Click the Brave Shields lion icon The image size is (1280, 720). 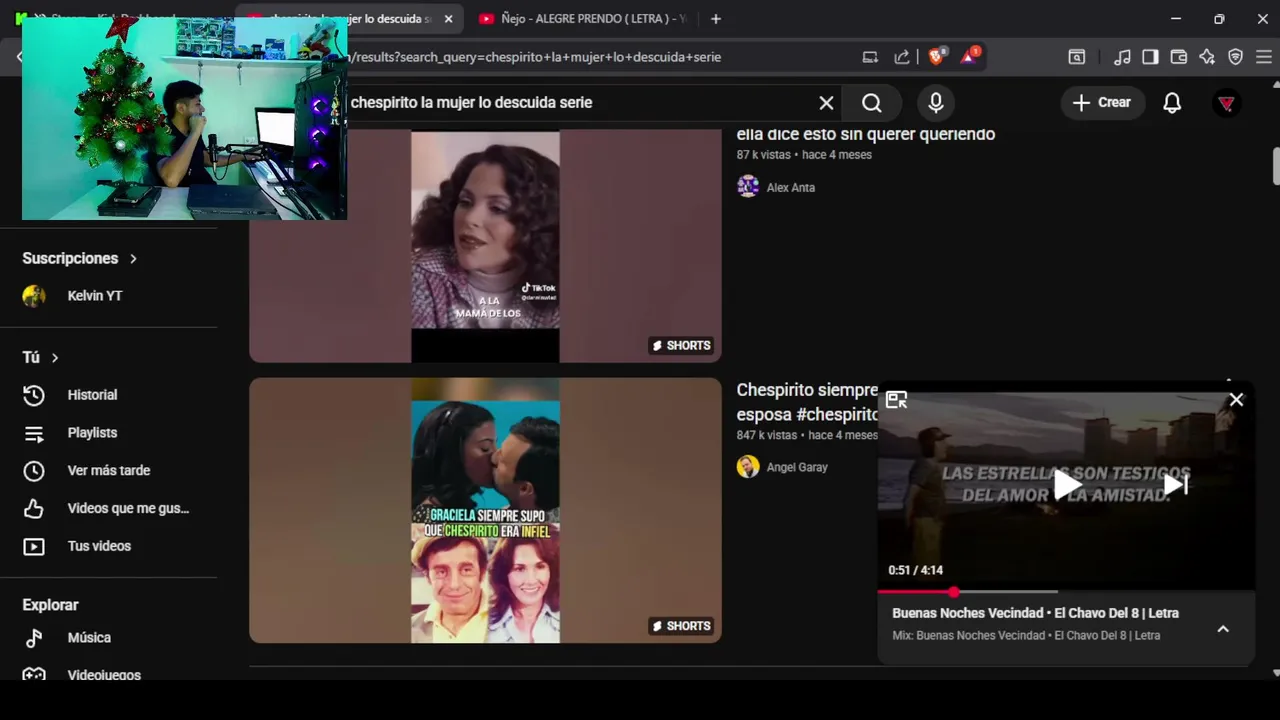(936, 57)
